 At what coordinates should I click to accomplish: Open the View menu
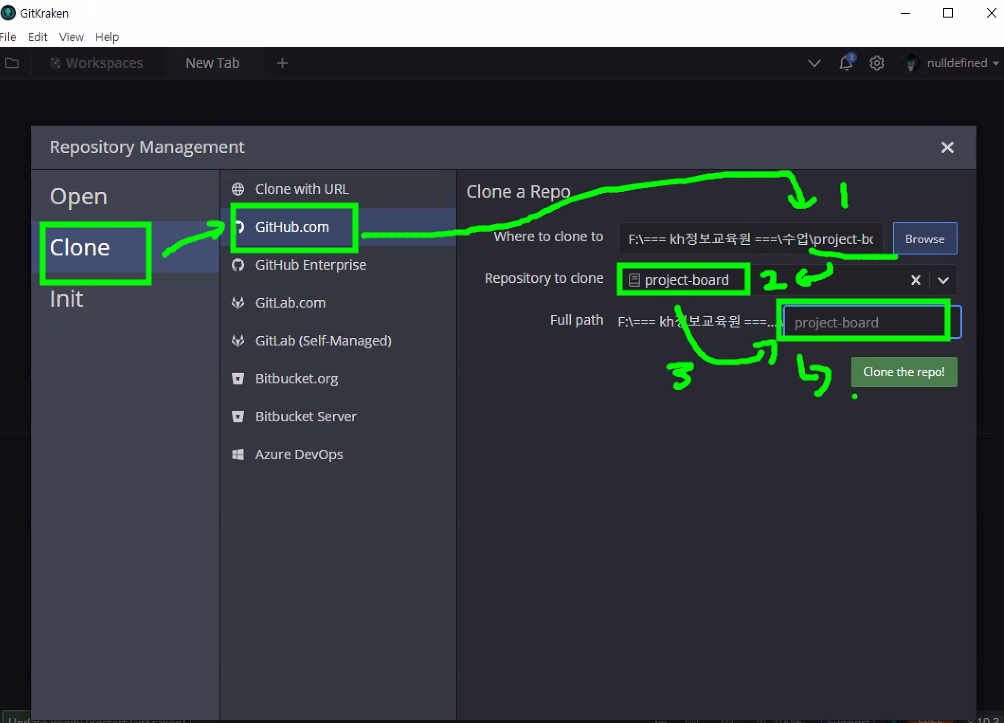tap(71, 37)
